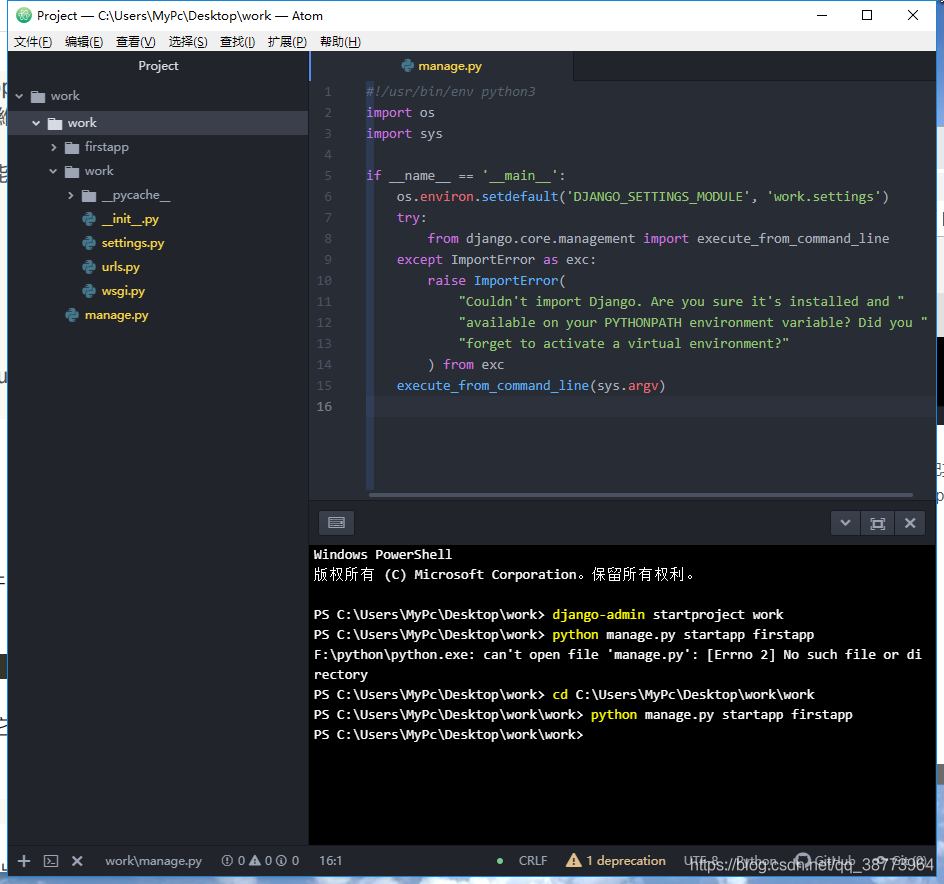Click line number 8 in the gutter
This screenshot has height=884, width=944.
pyautogui.click(x=328, y=238)
